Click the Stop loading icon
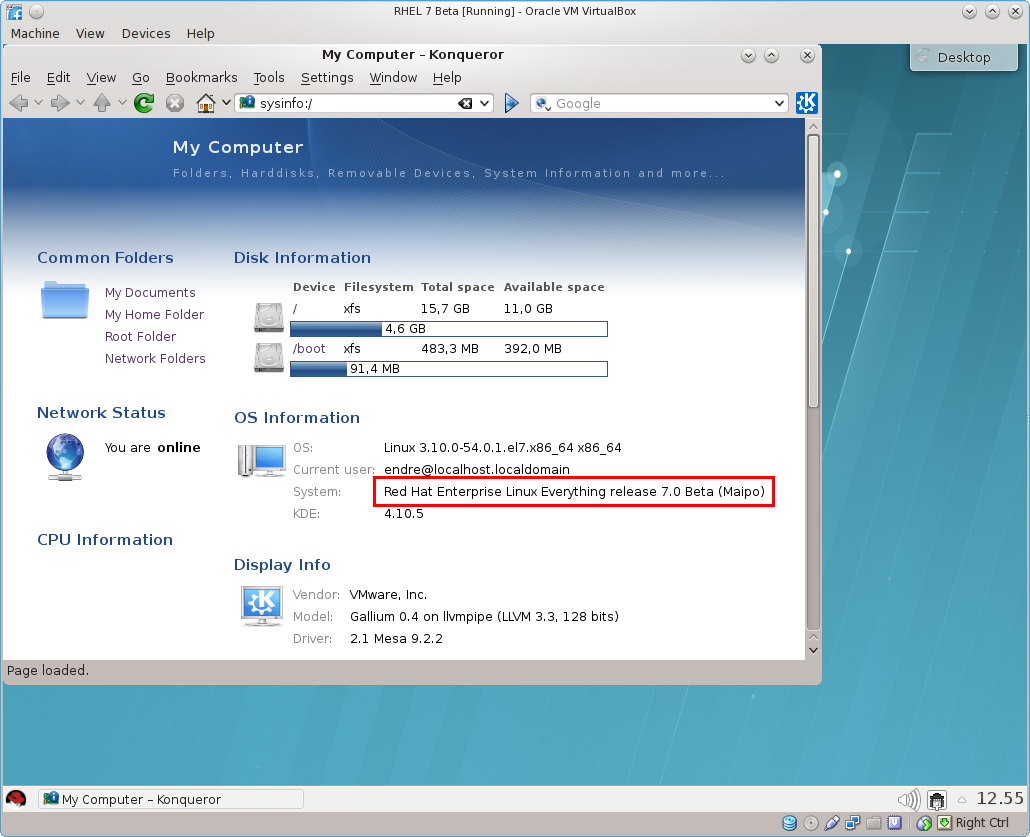This screenshot has width=1030, height=837. [x=175, y=103]
